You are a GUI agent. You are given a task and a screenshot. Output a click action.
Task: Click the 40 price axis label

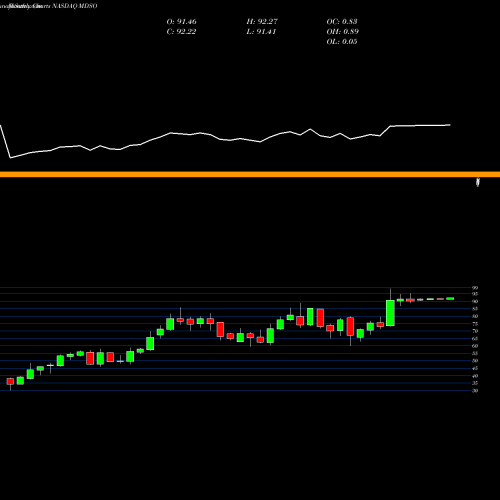(x=475, y=376)
